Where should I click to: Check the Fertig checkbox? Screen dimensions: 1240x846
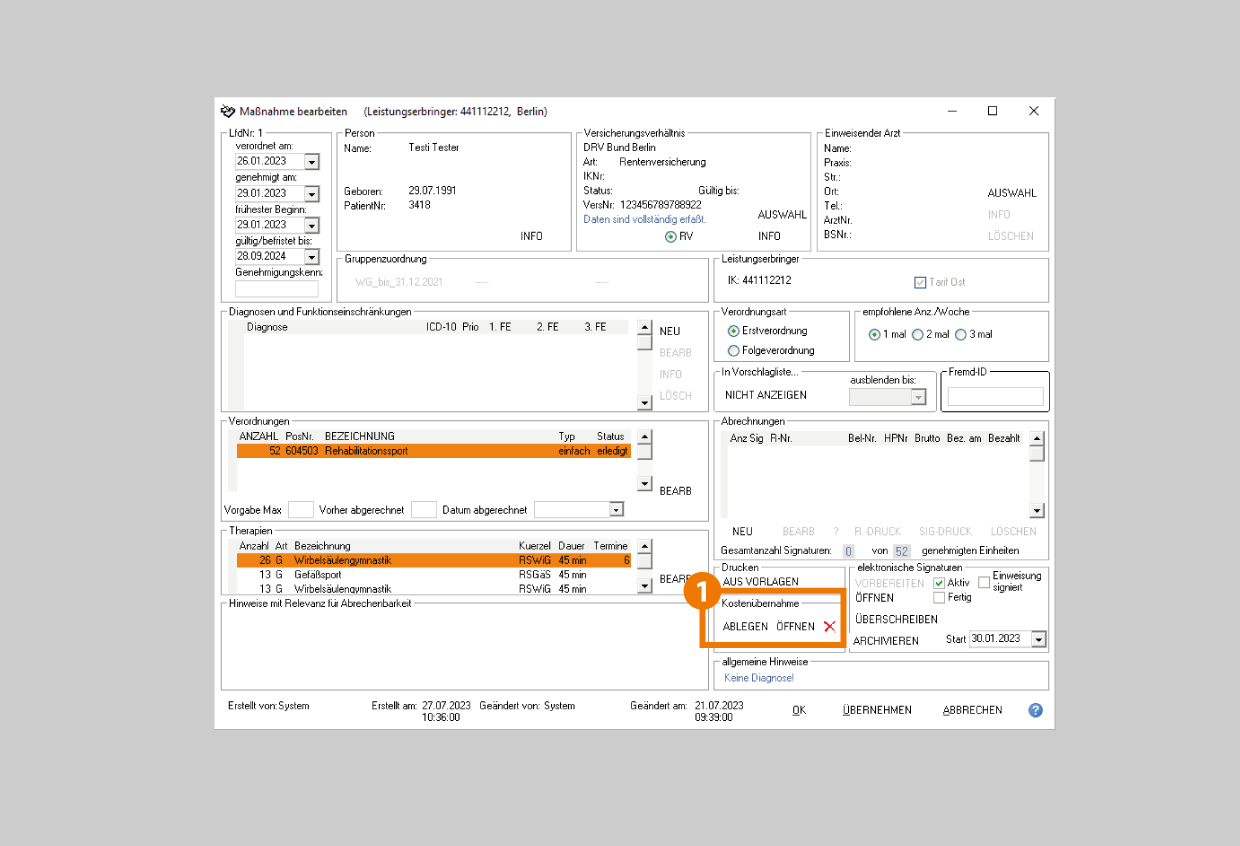pyautogui.click(x=939, y=598)
